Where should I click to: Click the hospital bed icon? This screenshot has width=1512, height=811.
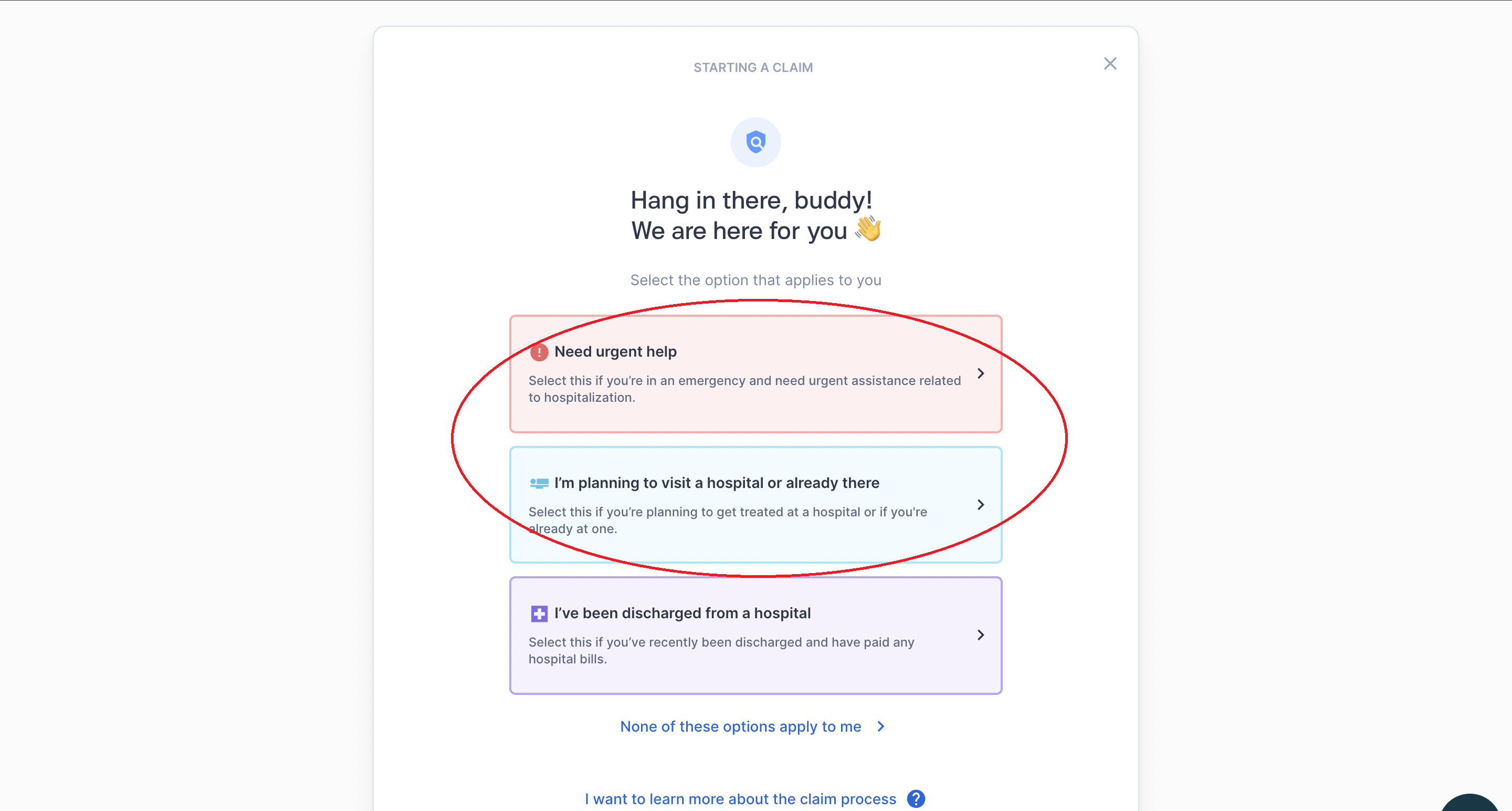(539, 483)
